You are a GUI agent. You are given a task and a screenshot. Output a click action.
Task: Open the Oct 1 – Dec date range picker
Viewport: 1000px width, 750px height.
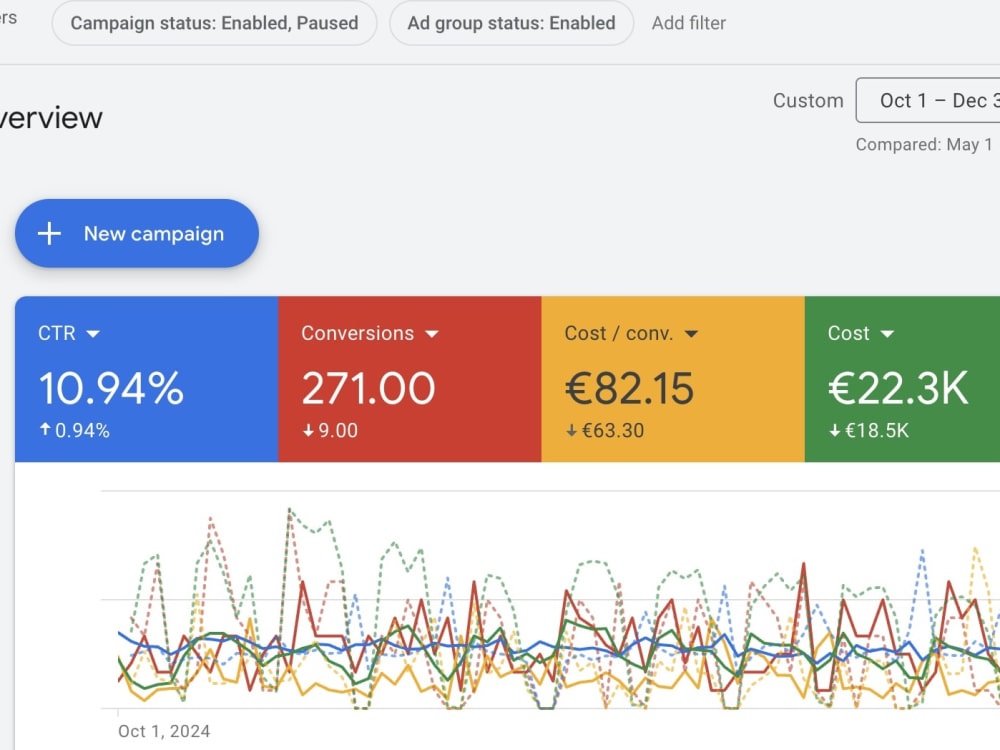[928, 100]
